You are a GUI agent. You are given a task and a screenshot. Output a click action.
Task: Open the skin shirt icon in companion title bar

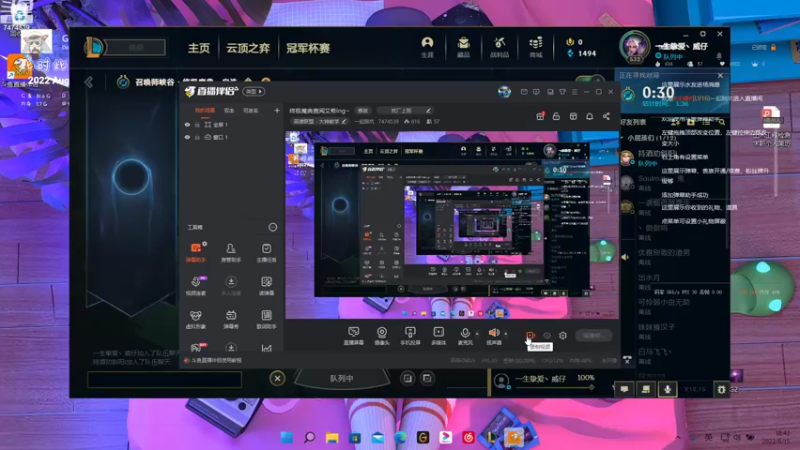point(562,92)
